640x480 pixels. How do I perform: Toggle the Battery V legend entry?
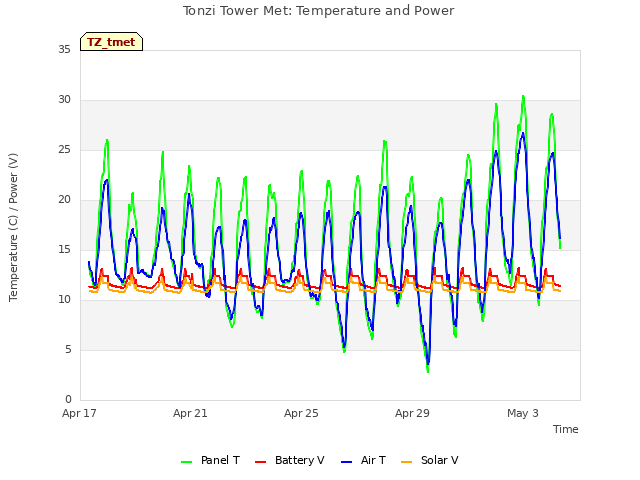pyautogui.click(x=289, y=460)
